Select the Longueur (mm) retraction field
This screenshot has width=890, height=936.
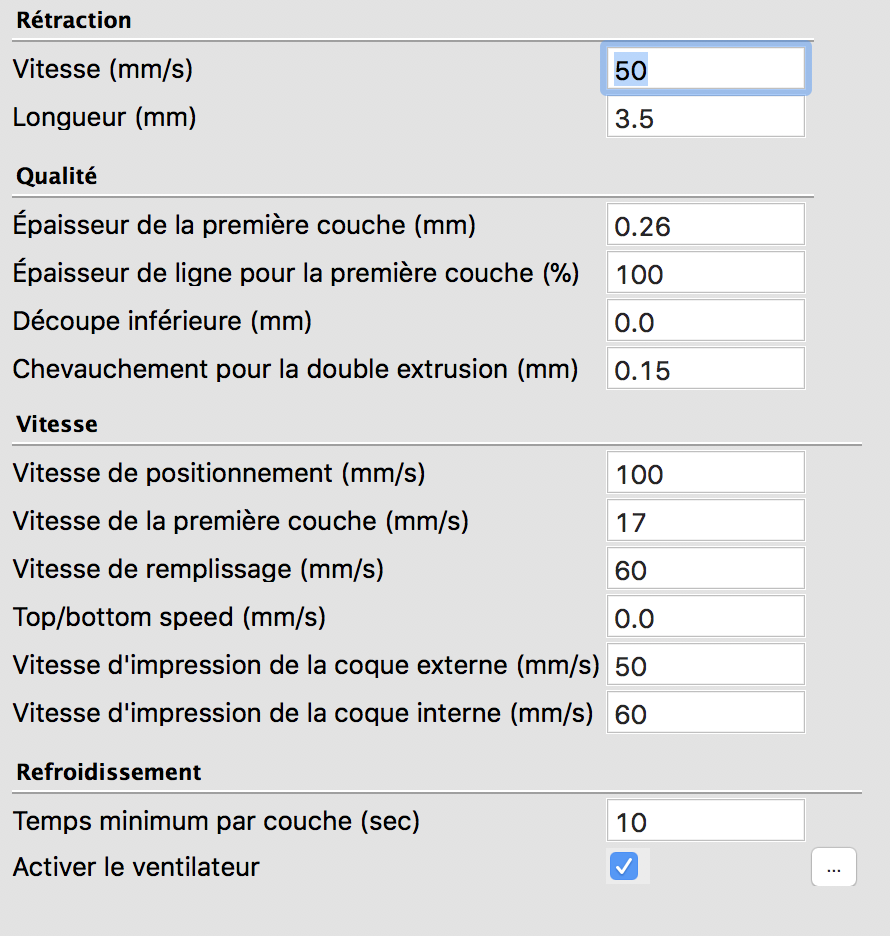coord(705,118)
